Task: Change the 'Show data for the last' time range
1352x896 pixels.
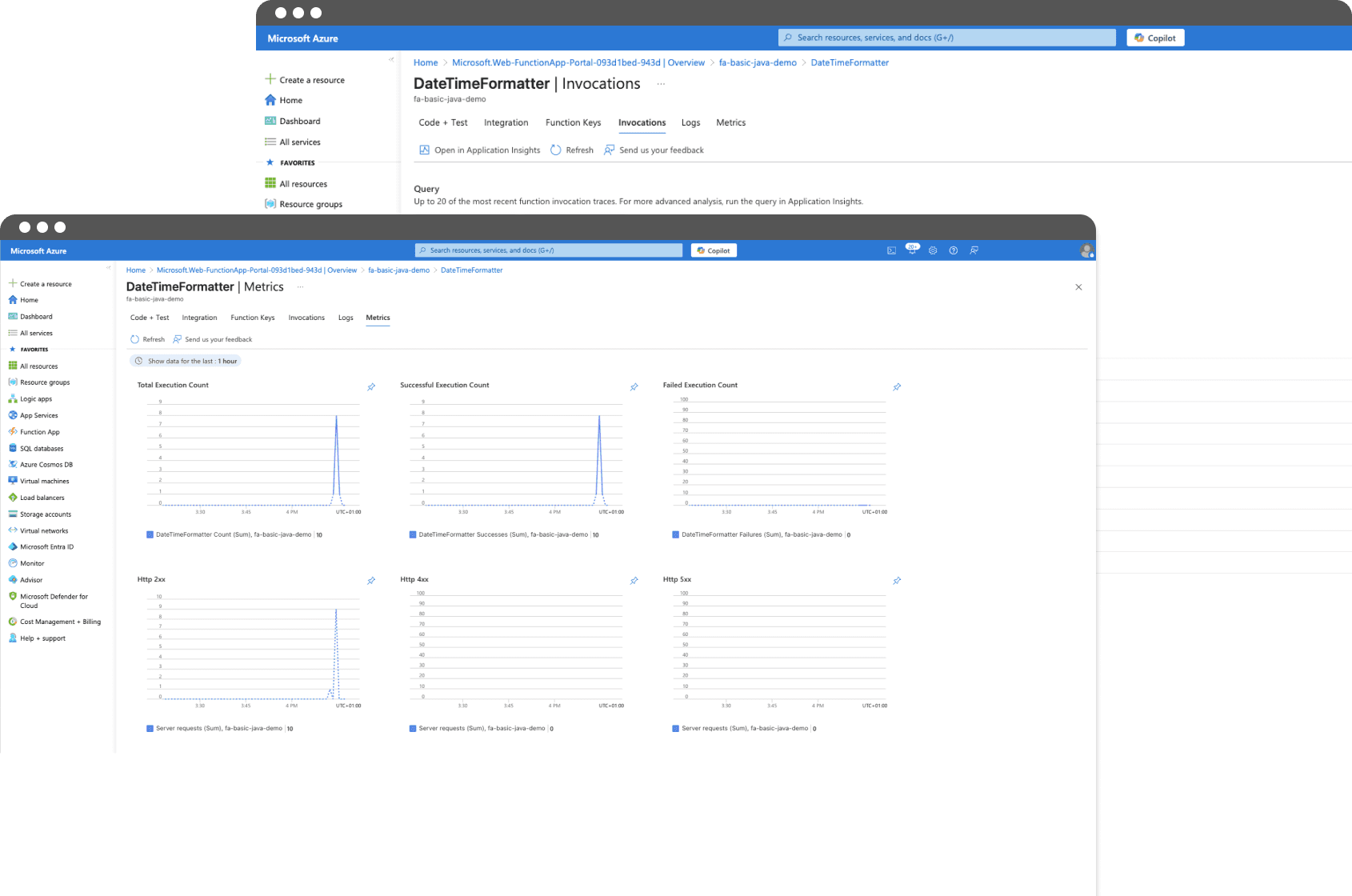Action: tap(186, 361)
